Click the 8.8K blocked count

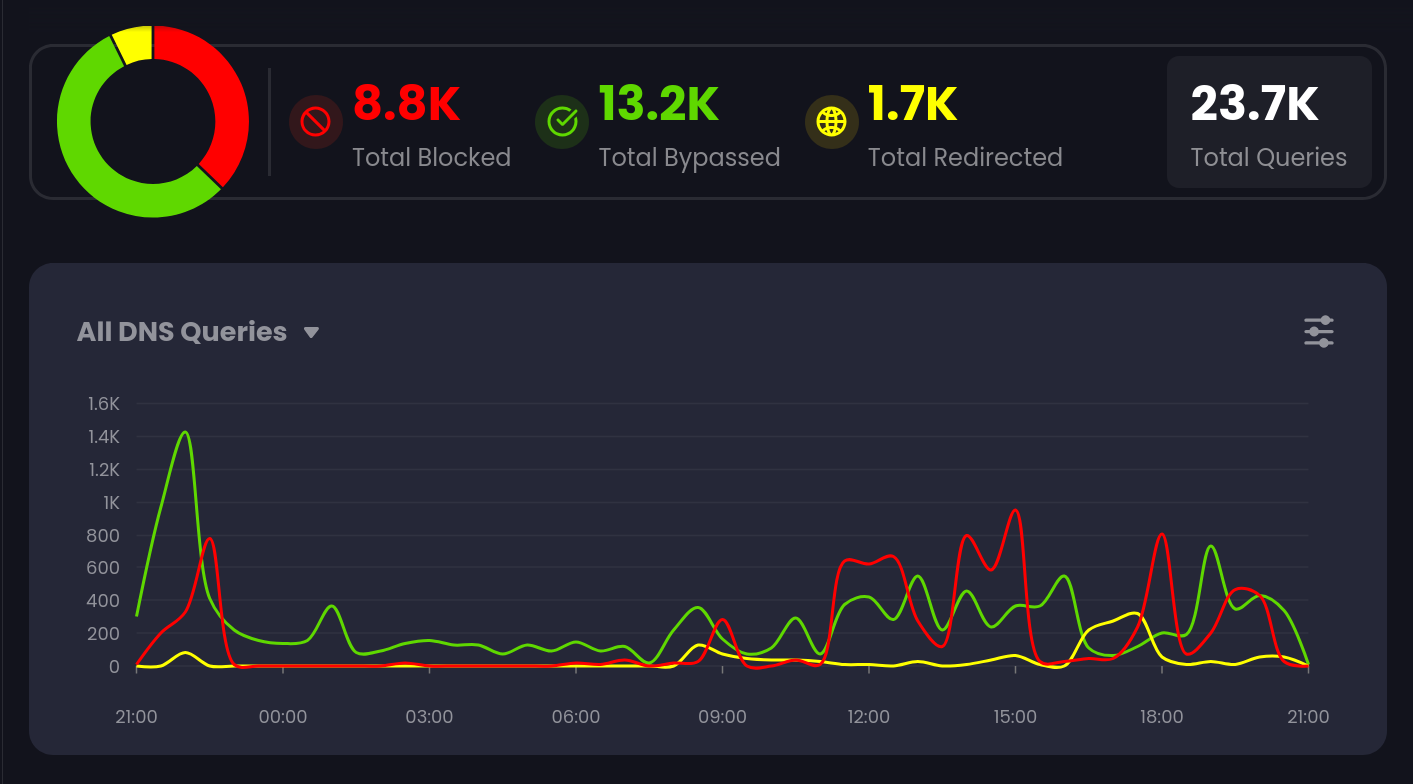(406, 103)
